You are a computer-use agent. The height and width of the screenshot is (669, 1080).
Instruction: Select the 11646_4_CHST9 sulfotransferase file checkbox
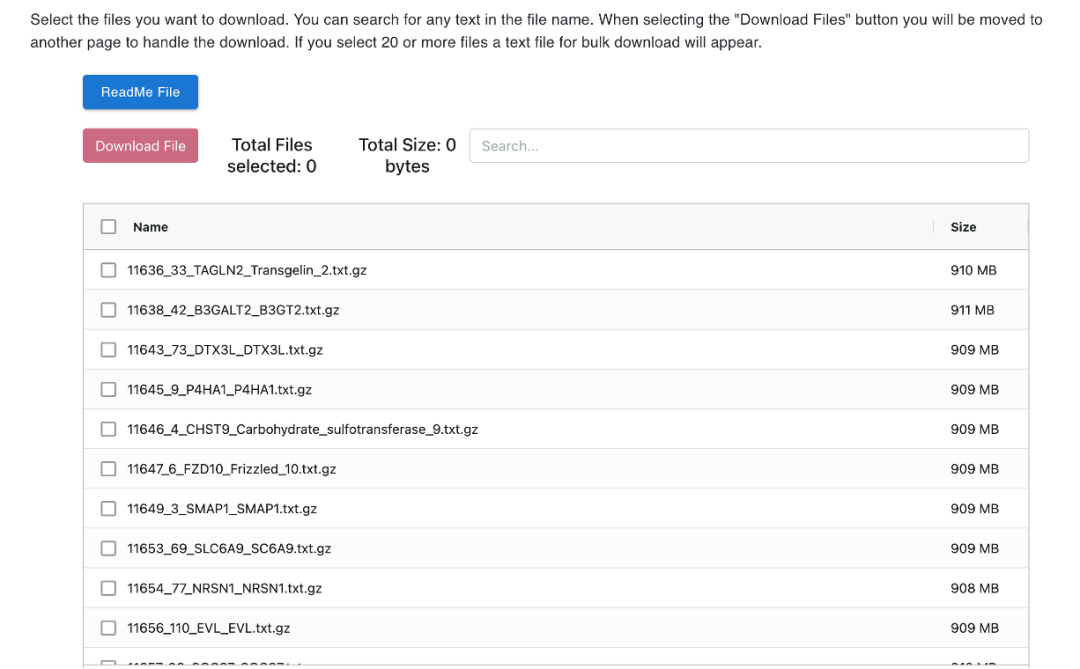108,429
